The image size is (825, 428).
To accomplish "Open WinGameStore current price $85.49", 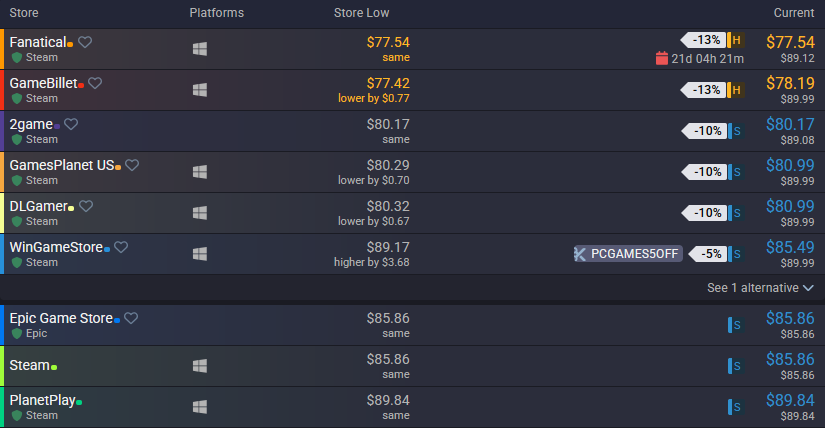I will click(x=790, y=247).
